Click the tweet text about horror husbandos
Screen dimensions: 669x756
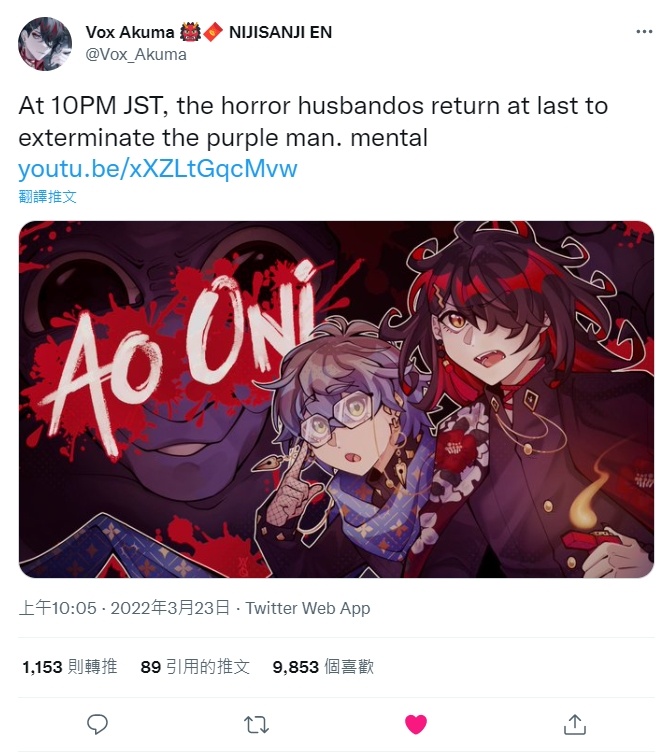313,122
